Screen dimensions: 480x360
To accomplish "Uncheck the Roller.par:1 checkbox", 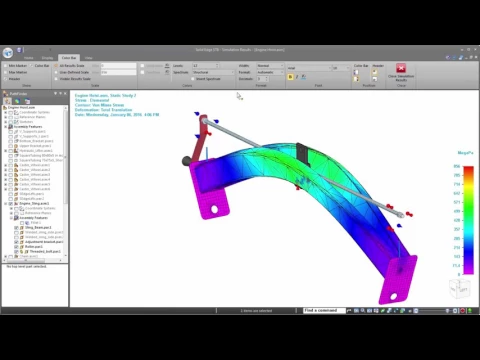I will (x=16, y=247).
